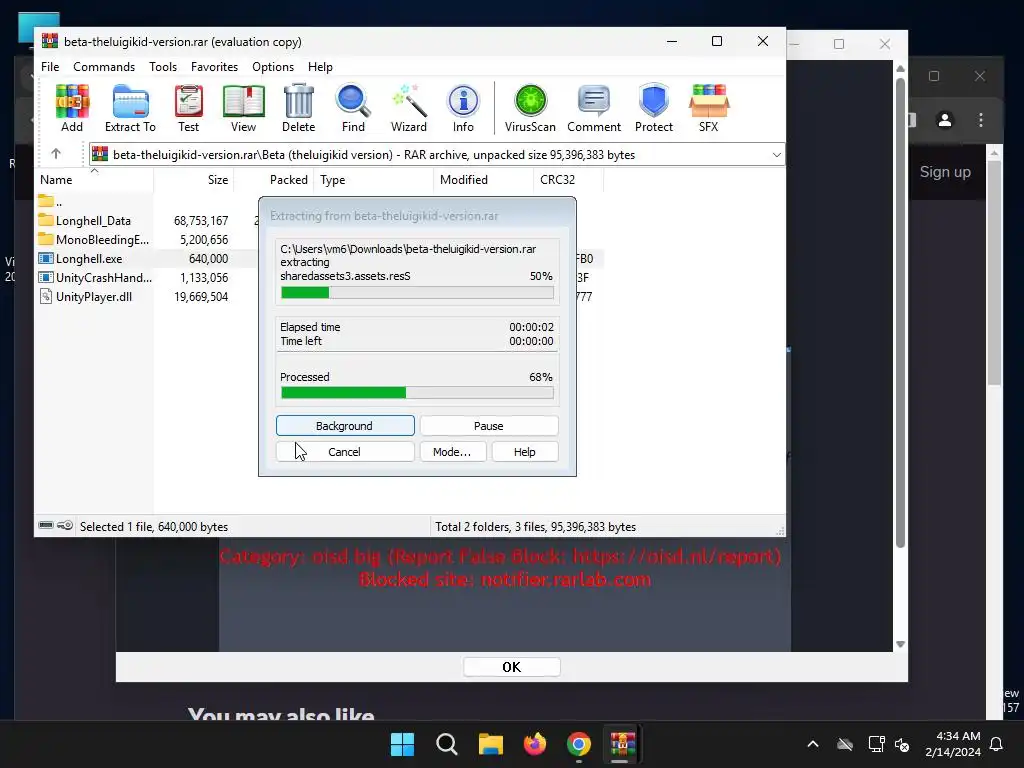The height and width of the screenshot is (768, 1024).
Task: Select the parent folder '..' entry
Action: point(50,201)
